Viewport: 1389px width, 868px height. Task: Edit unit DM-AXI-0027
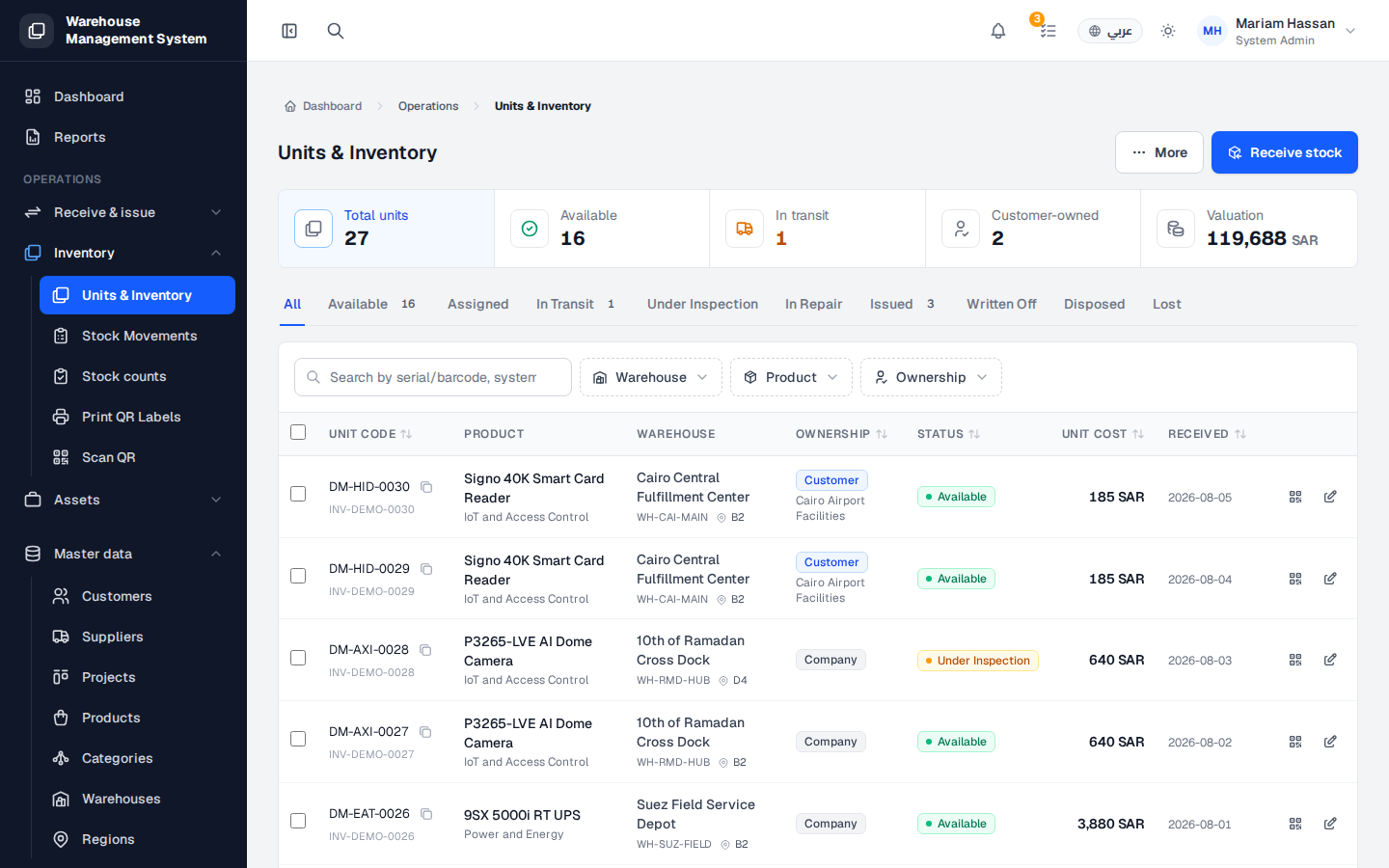tap(1330, 742)
